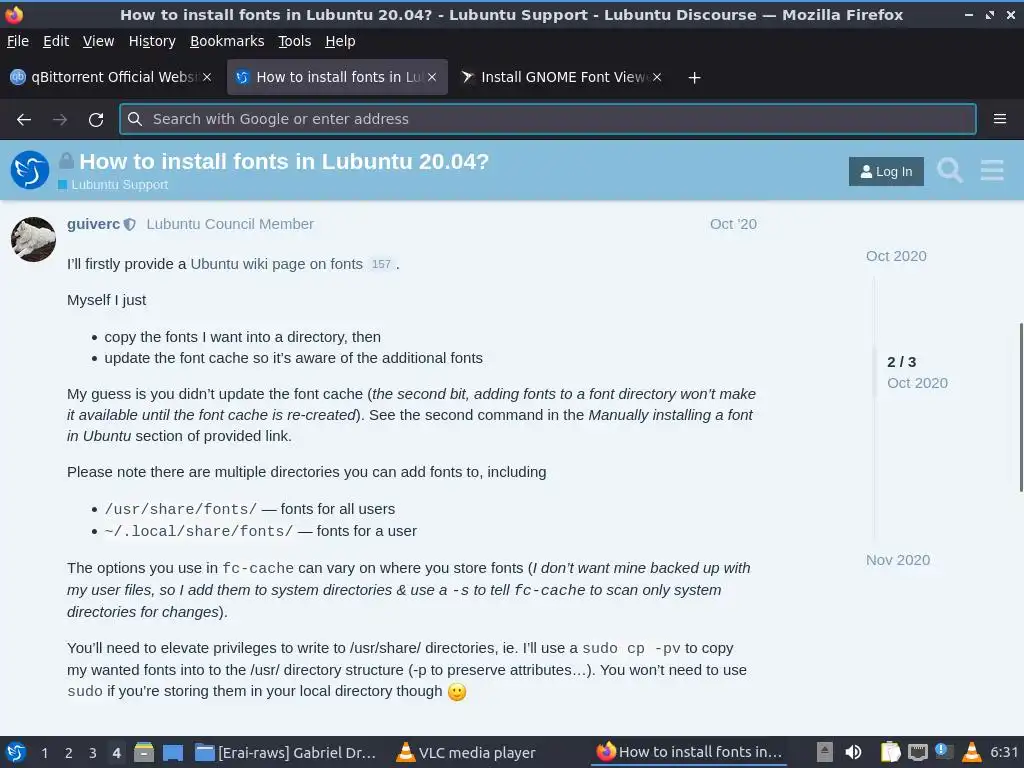Click the topic title How to install fonts
Viewport: 1024px width, 768px height.
coord(284,161)
